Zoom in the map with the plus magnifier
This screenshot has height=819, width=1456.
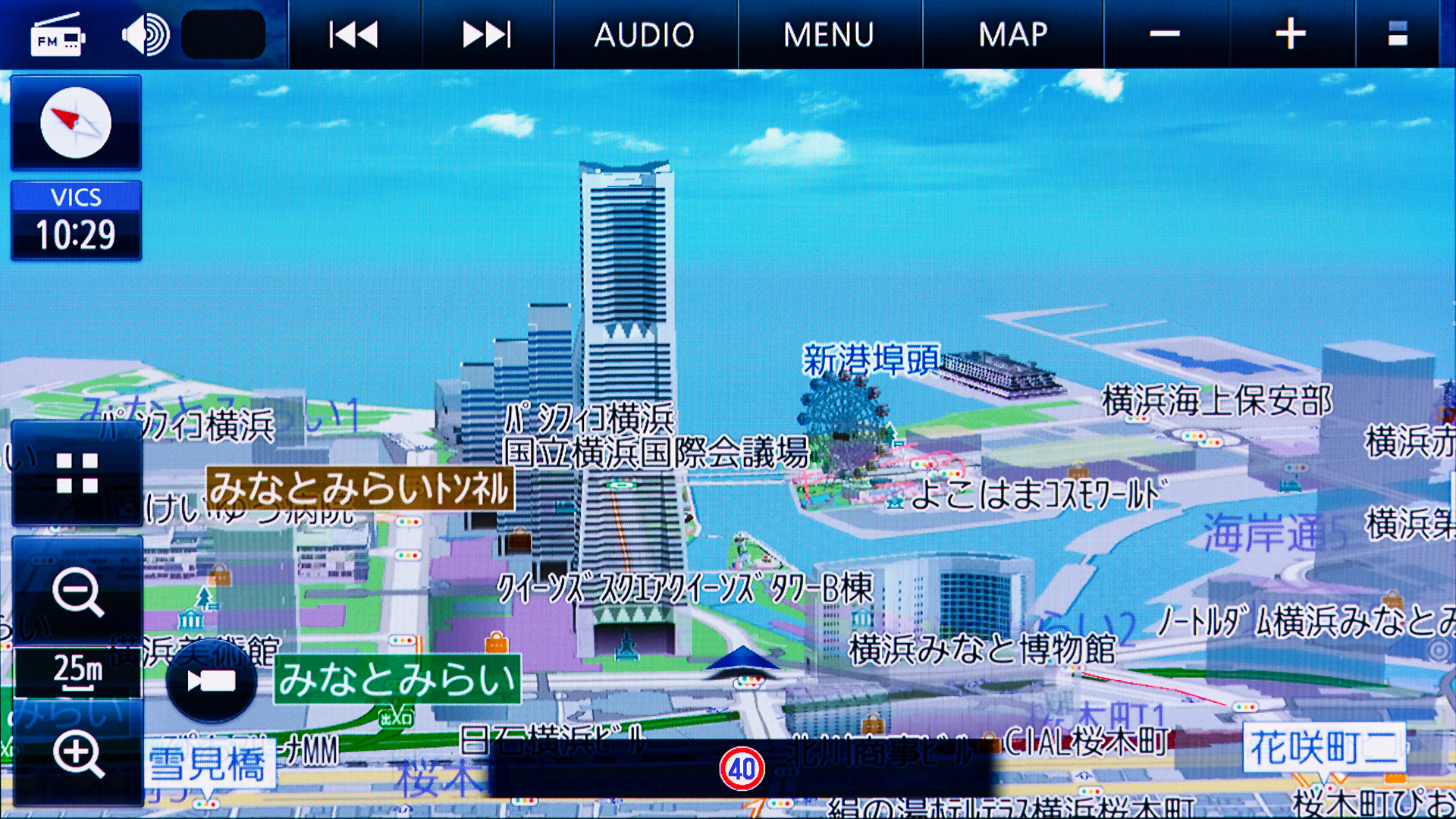pyautogui.click(x=77, y=754)
